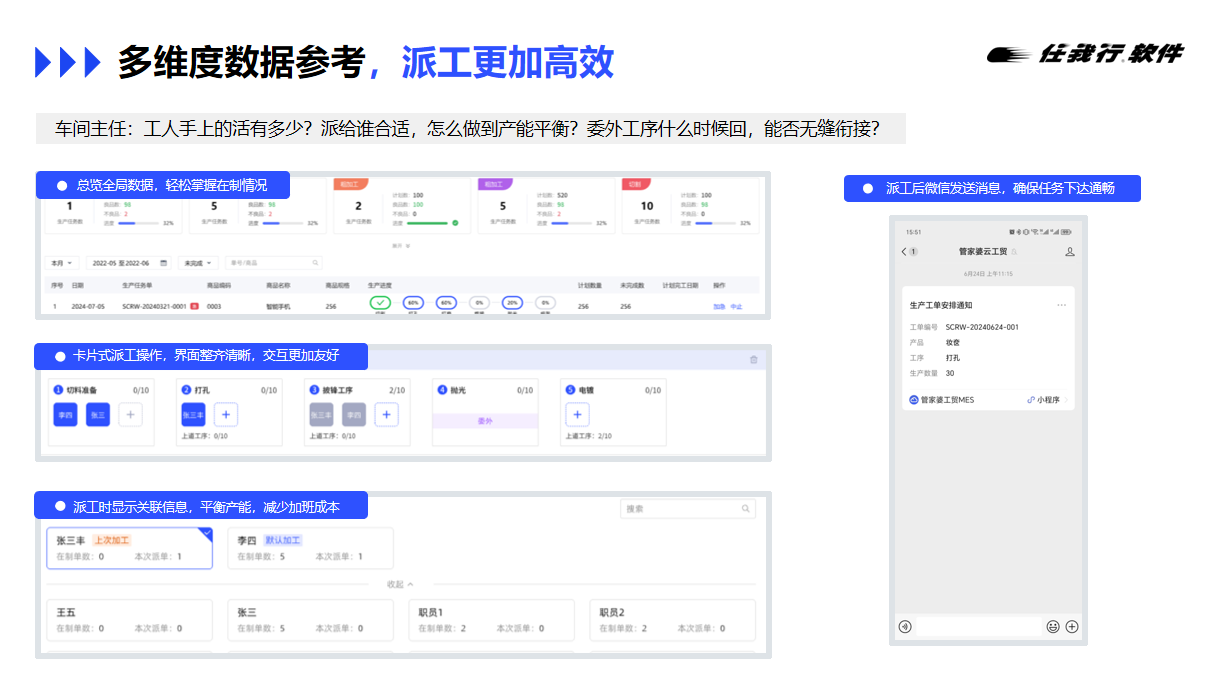Screen dimensions: 1211x678
Task: Collapse worker list using 收起
Action: pyautogui.click(x=399, y=584)
